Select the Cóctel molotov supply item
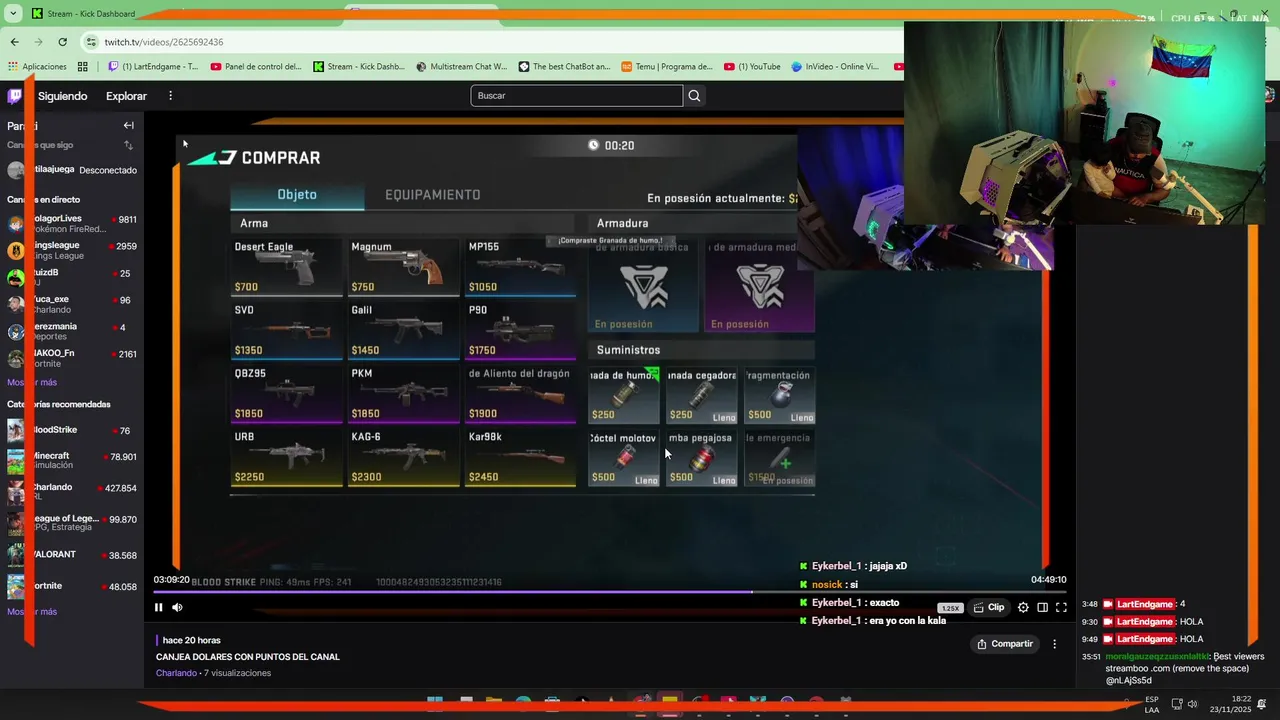1280x720 pixels. pyautogui.click(x=623, y=459)
